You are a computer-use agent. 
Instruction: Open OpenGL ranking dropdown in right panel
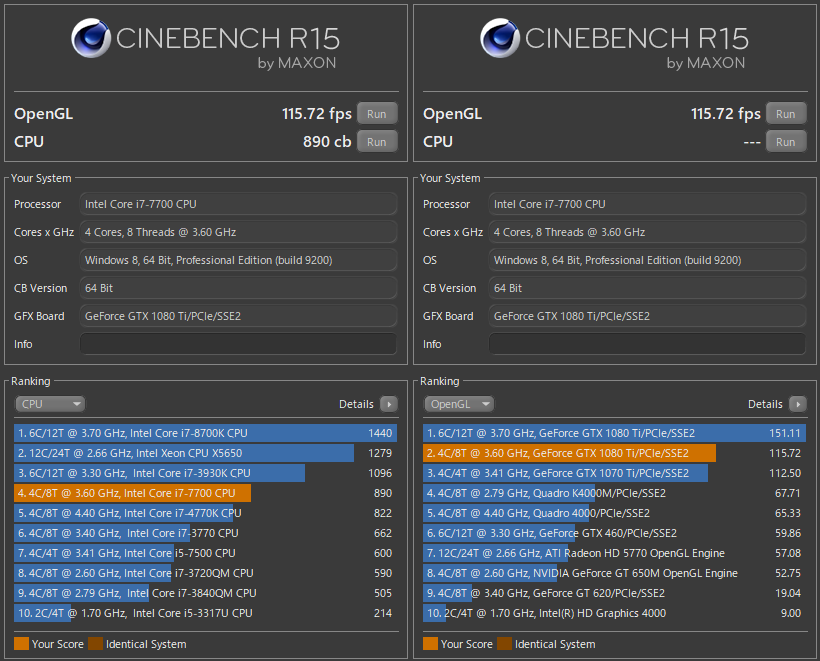(x=459, y=404)
